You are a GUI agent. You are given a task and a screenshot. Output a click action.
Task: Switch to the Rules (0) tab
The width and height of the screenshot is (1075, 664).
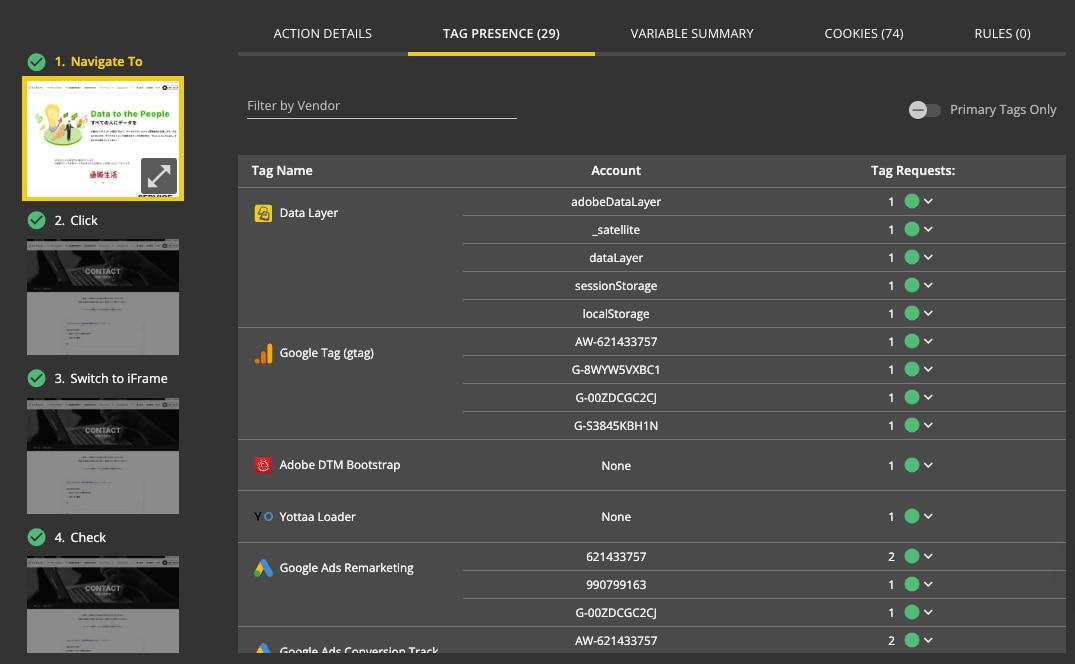(1002, 34)
